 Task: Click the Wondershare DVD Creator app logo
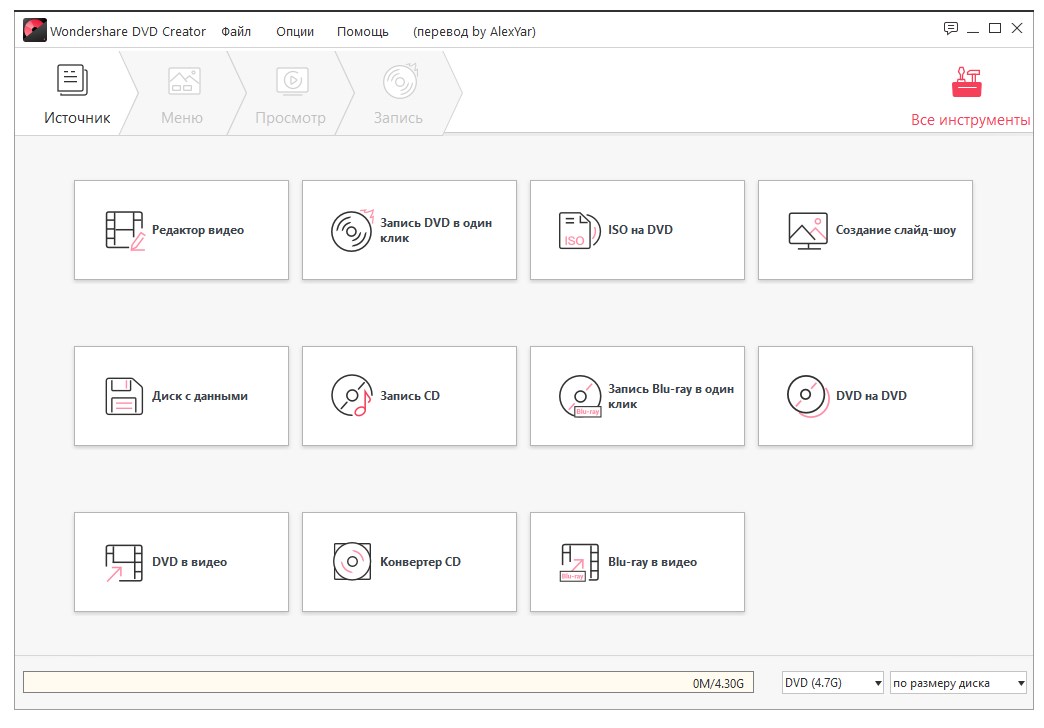[x=35, y=30]
